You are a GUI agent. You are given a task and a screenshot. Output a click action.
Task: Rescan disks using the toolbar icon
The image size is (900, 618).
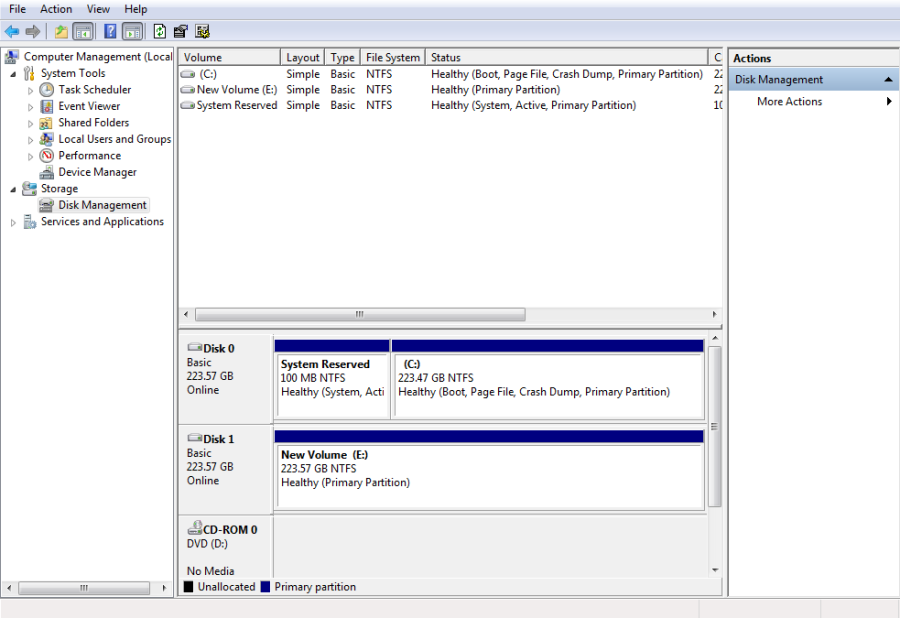(x=203, y=31)
